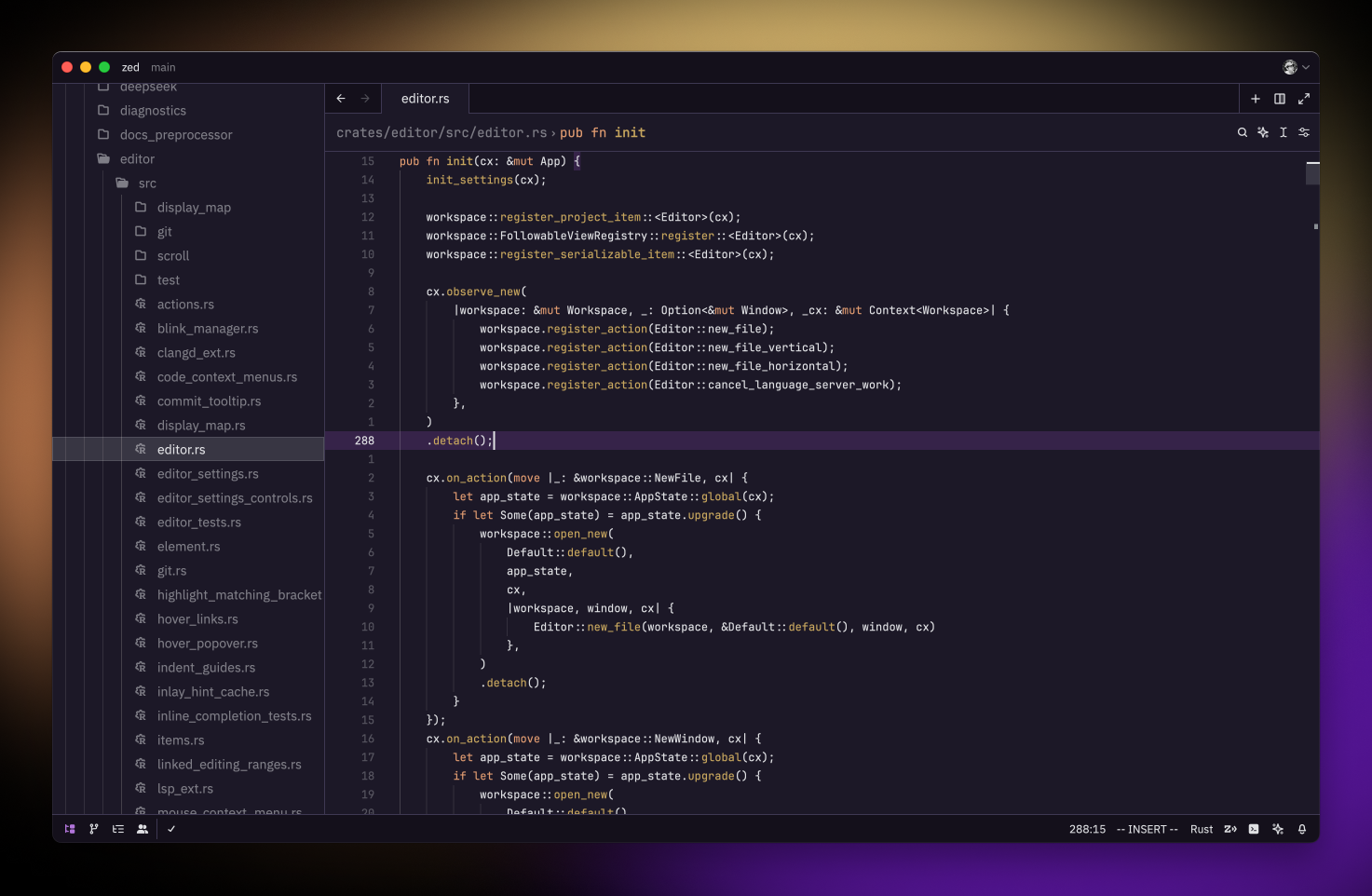The image size is (1372, 896).
Task: Click the editor vertical scrollbar thumb
Action: pos(1312,173)
